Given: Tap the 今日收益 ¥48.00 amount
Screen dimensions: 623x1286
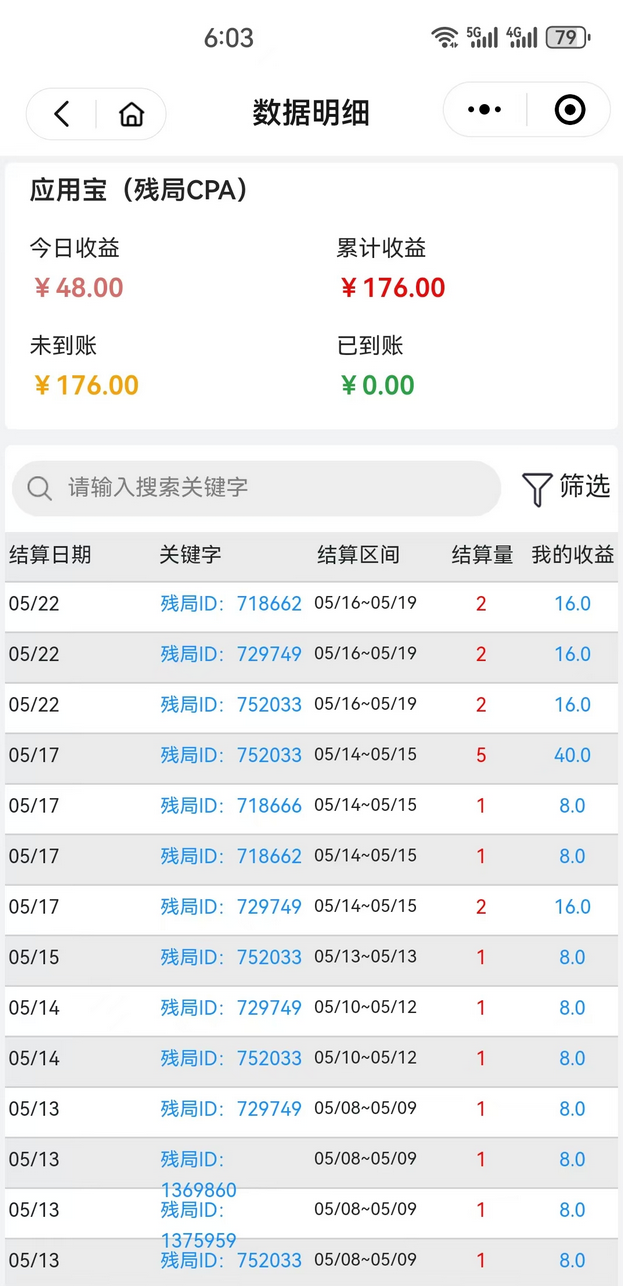Looking at the screenshot, I should click(x=79, y=288).
